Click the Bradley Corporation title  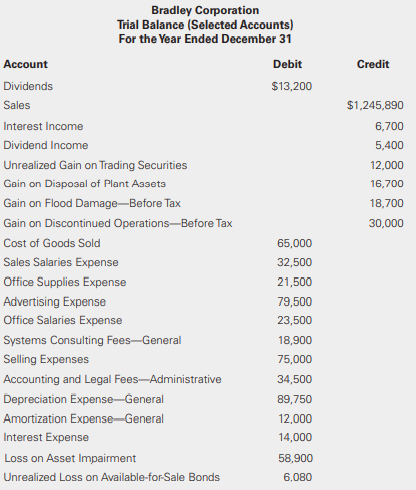pos(205,10)
